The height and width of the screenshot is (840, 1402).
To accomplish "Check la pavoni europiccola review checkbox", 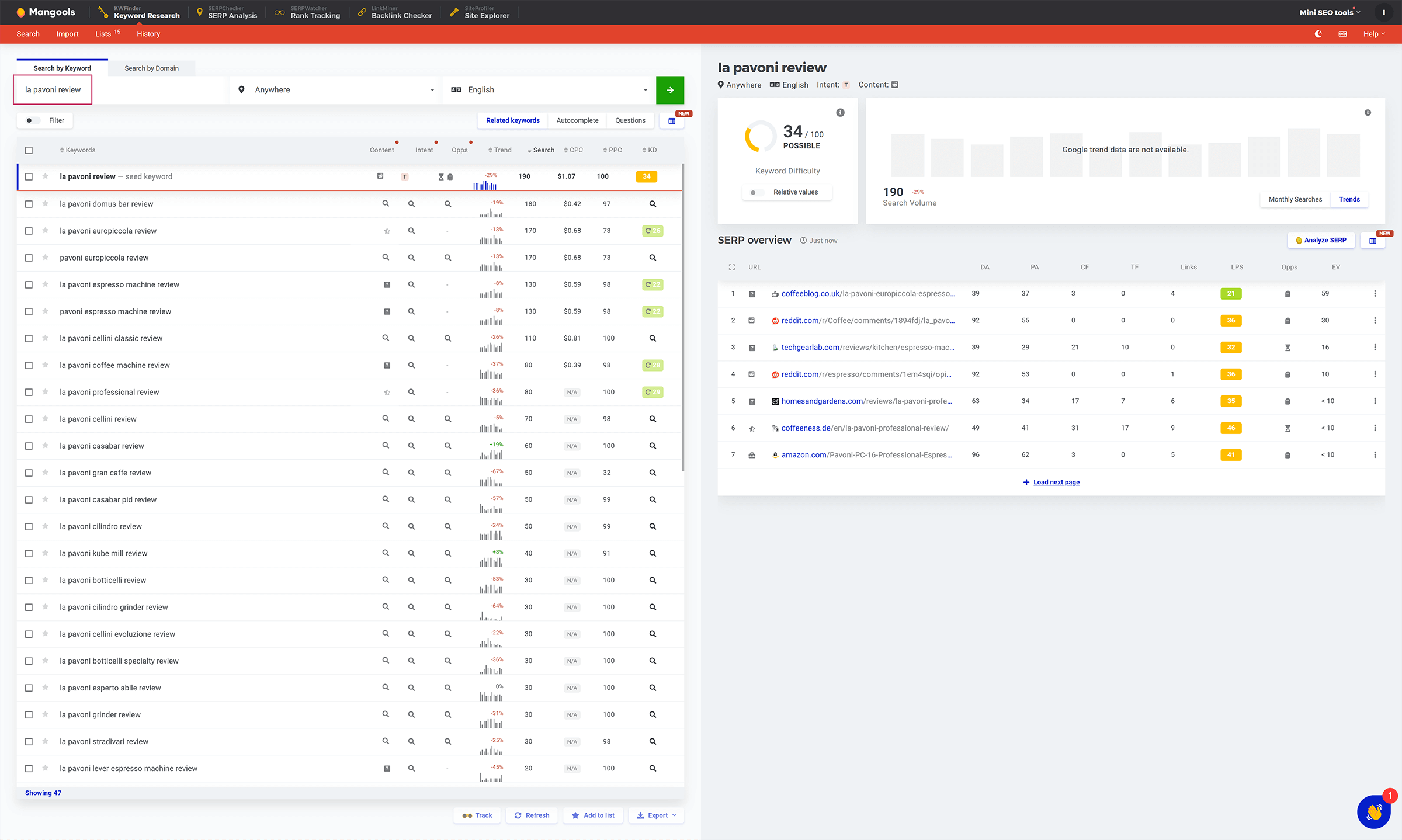I will [x=29, y=231].
